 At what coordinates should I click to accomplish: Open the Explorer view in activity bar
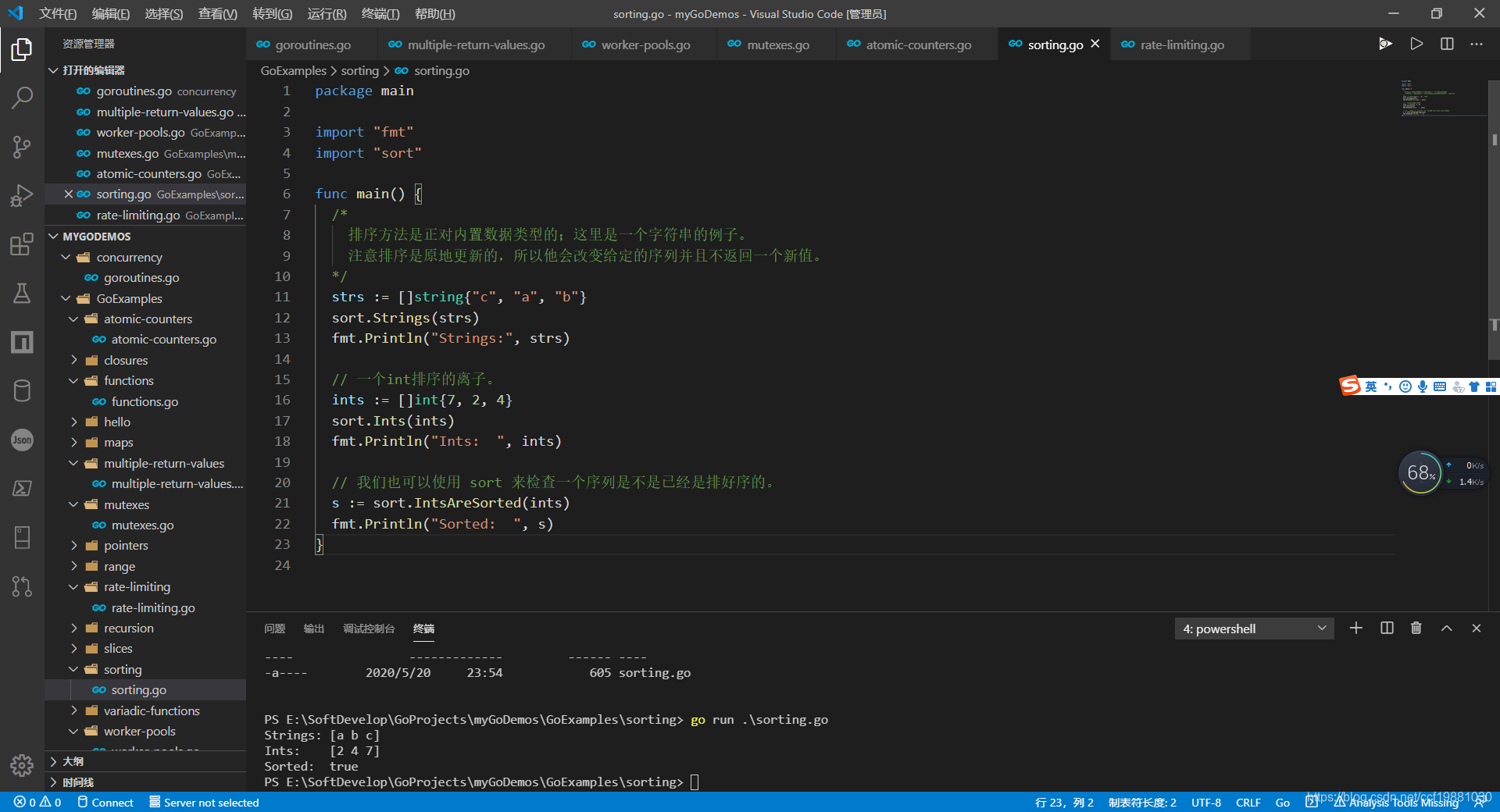pyautogui.click(x=22, y=50)
